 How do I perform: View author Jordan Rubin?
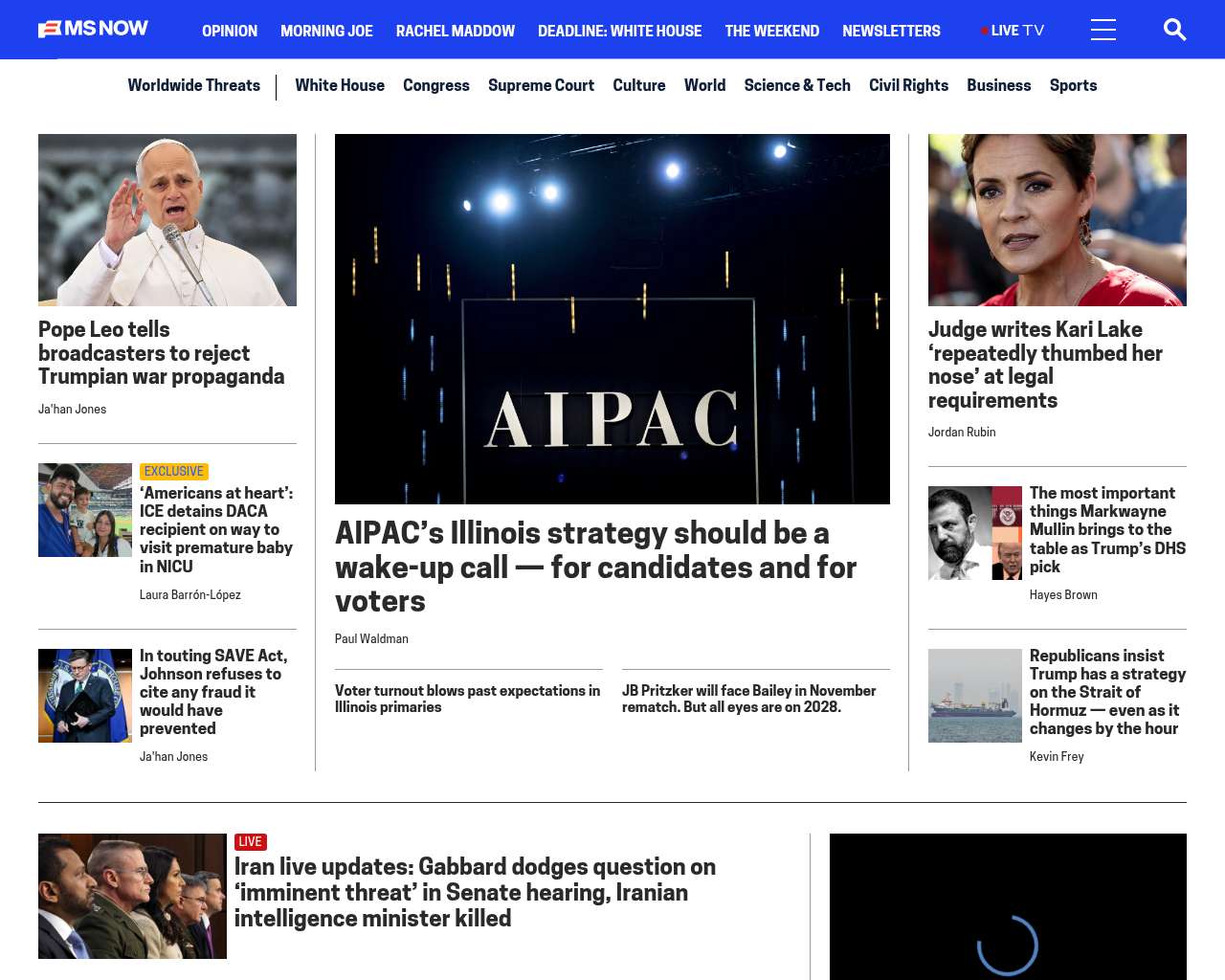(x=962, y=433)
